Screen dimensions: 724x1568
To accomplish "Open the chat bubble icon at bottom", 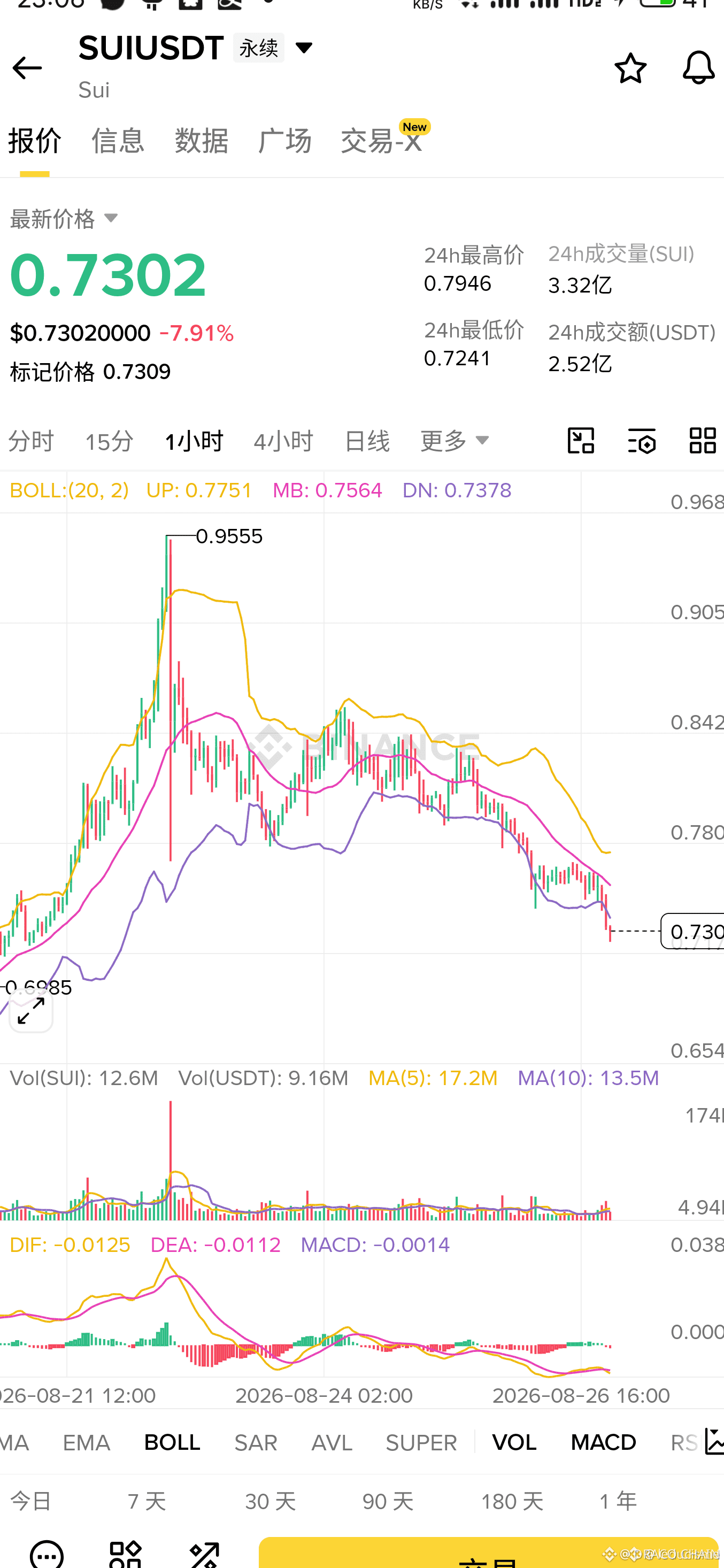I will (47, 1554).
